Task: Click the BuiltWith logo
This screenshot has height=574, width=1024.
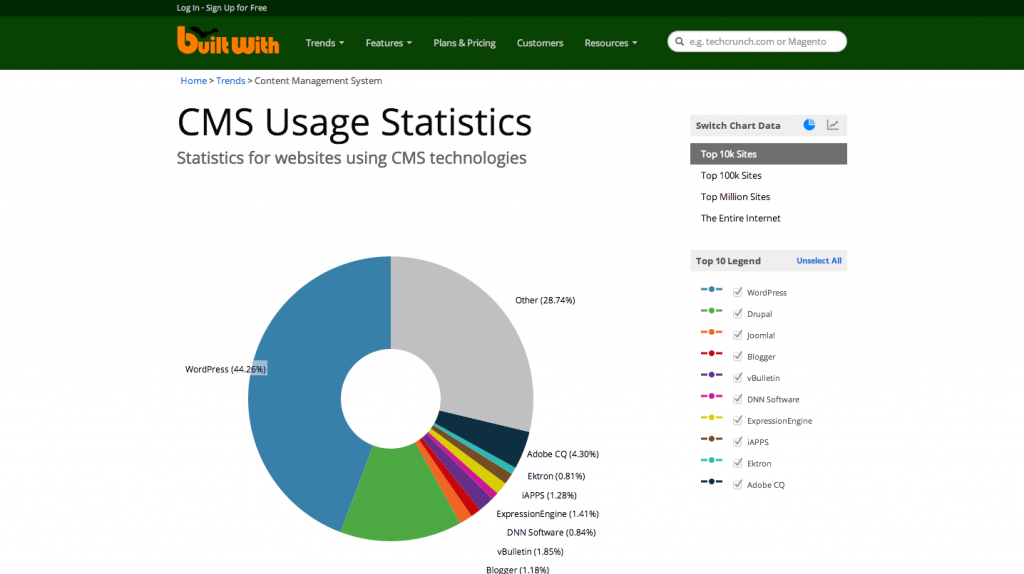Action: click(x=228, y=40)
